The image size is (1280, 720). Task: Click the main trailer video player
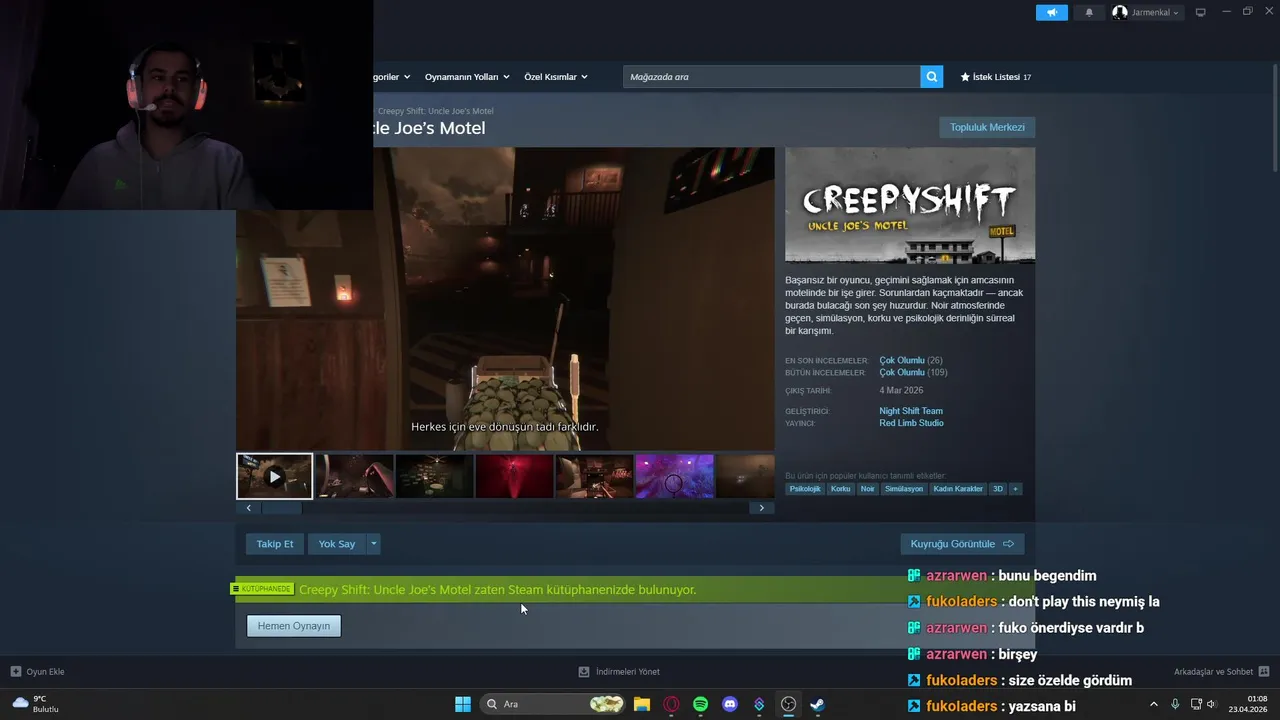[x=505, y=299]
